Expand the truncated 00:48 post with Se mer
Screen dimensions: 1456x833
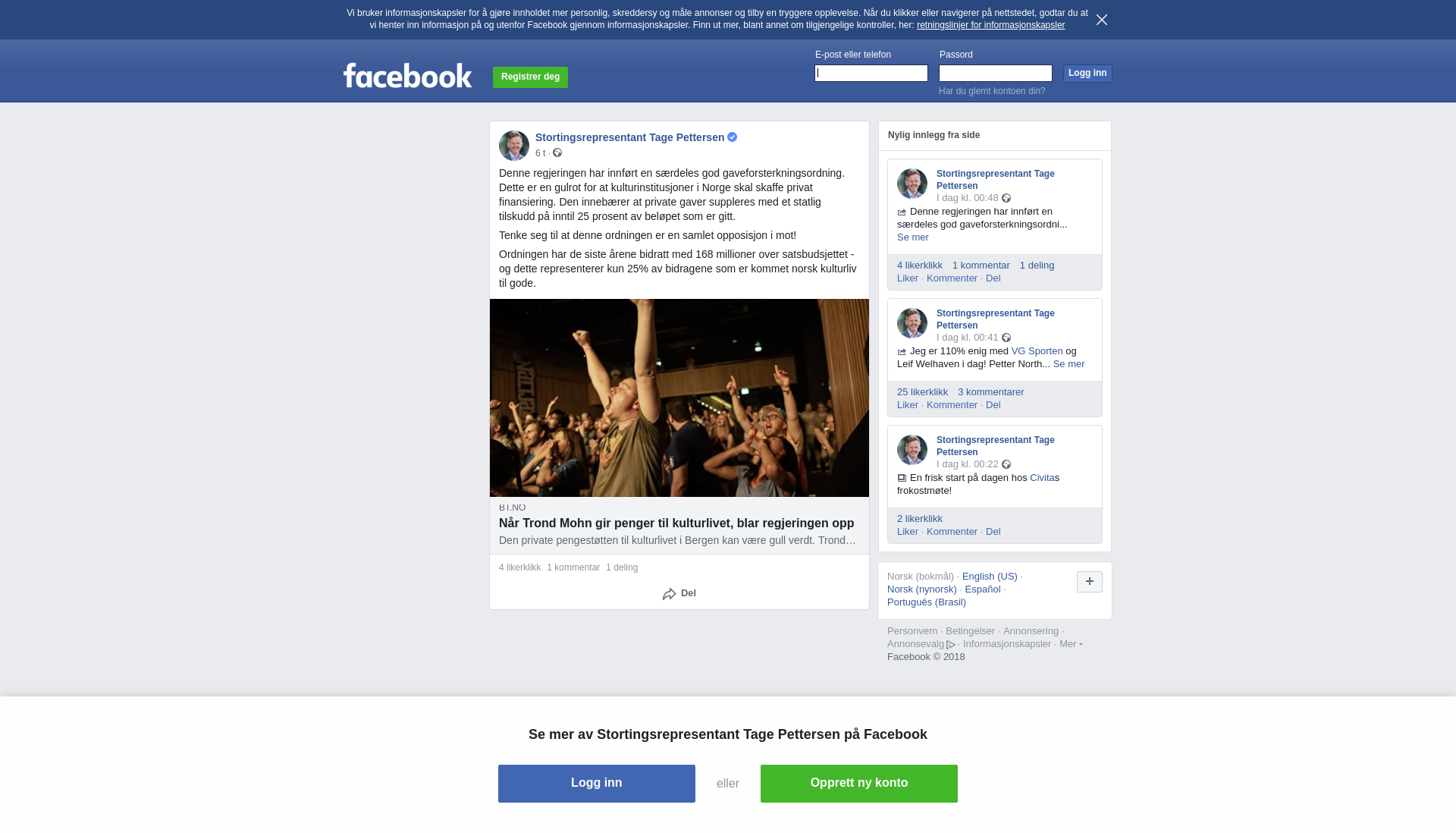(x=913, y=237)
